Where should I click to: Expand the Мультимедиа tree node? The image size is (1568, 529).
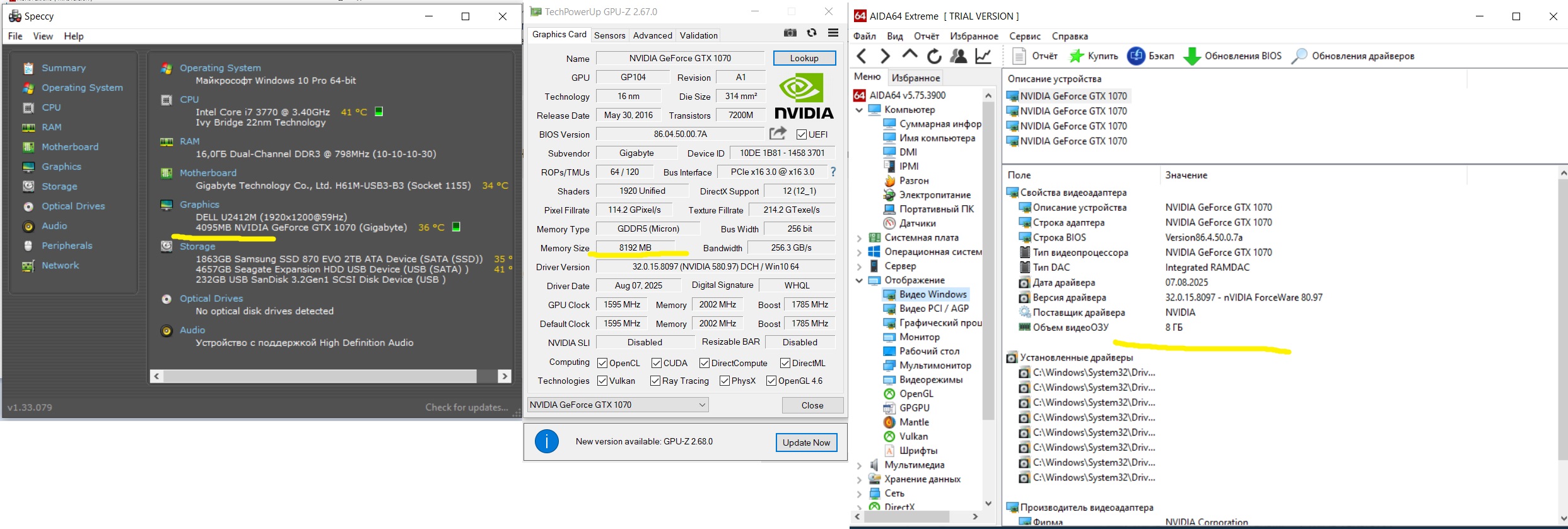tap(859, 465)
